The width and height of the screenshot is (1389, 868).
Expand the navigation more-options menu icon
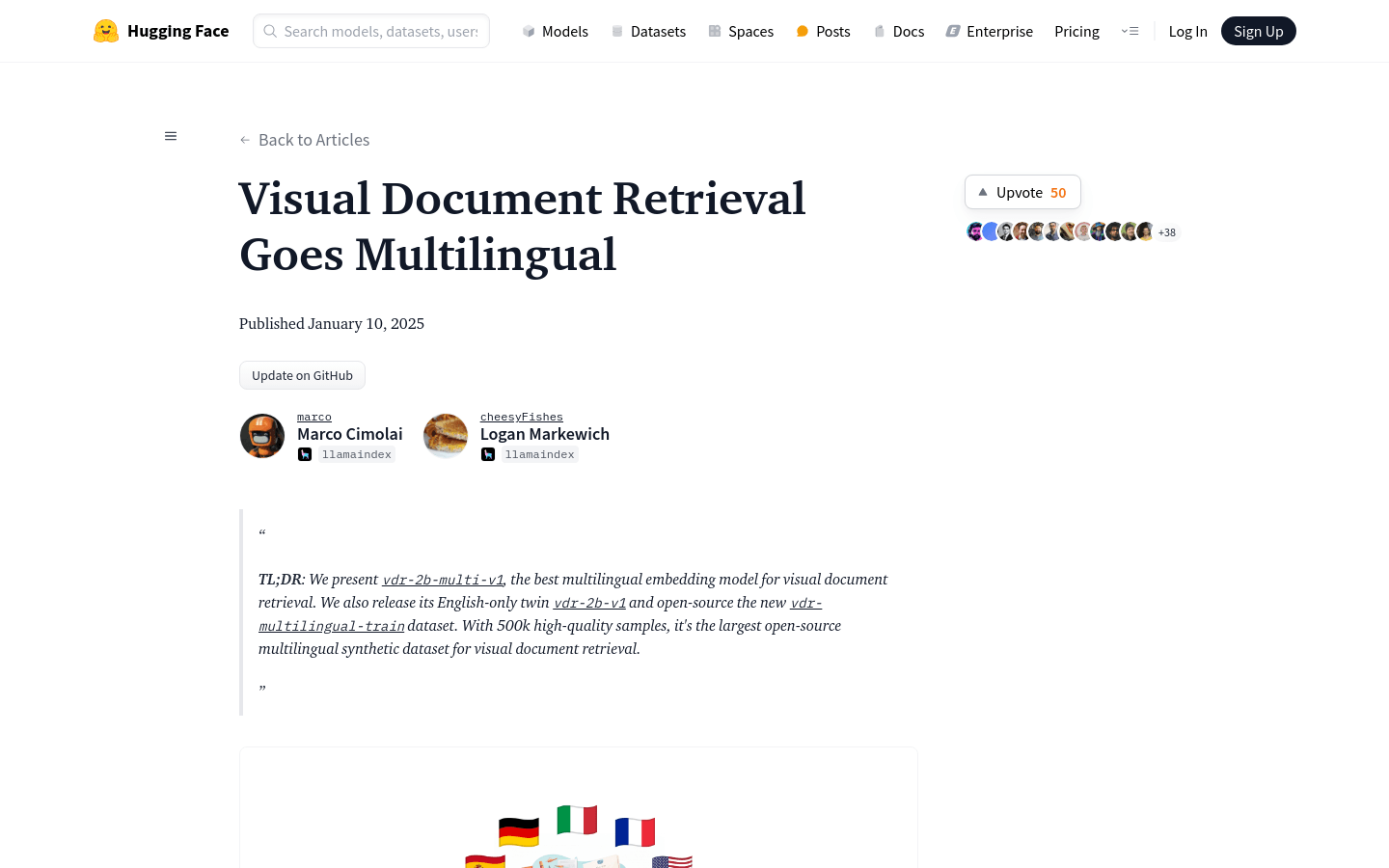[x=1130, y=31]
